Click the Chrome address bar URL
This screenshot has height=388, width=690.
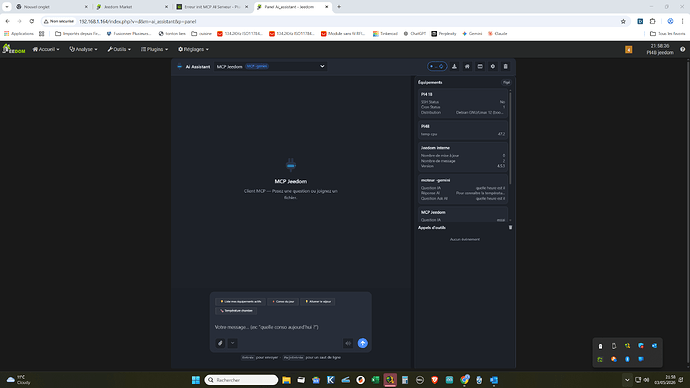click(x=138, y=21)
